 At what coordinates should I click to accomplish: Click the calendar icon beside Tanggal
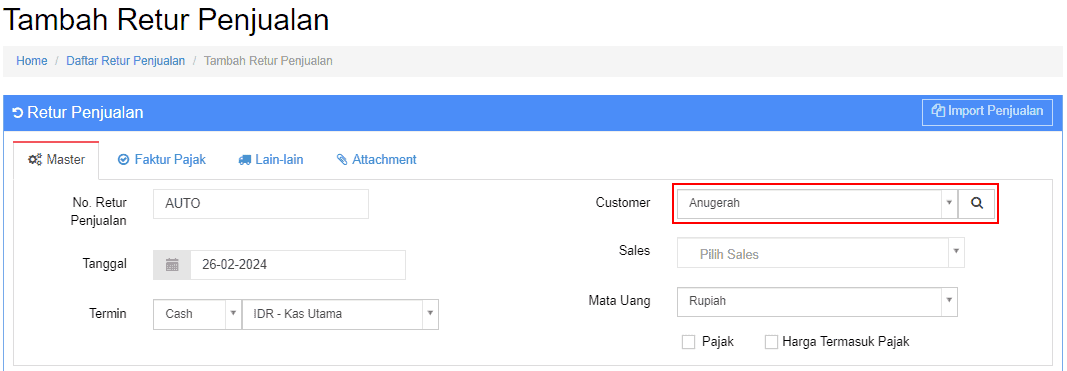172,265
